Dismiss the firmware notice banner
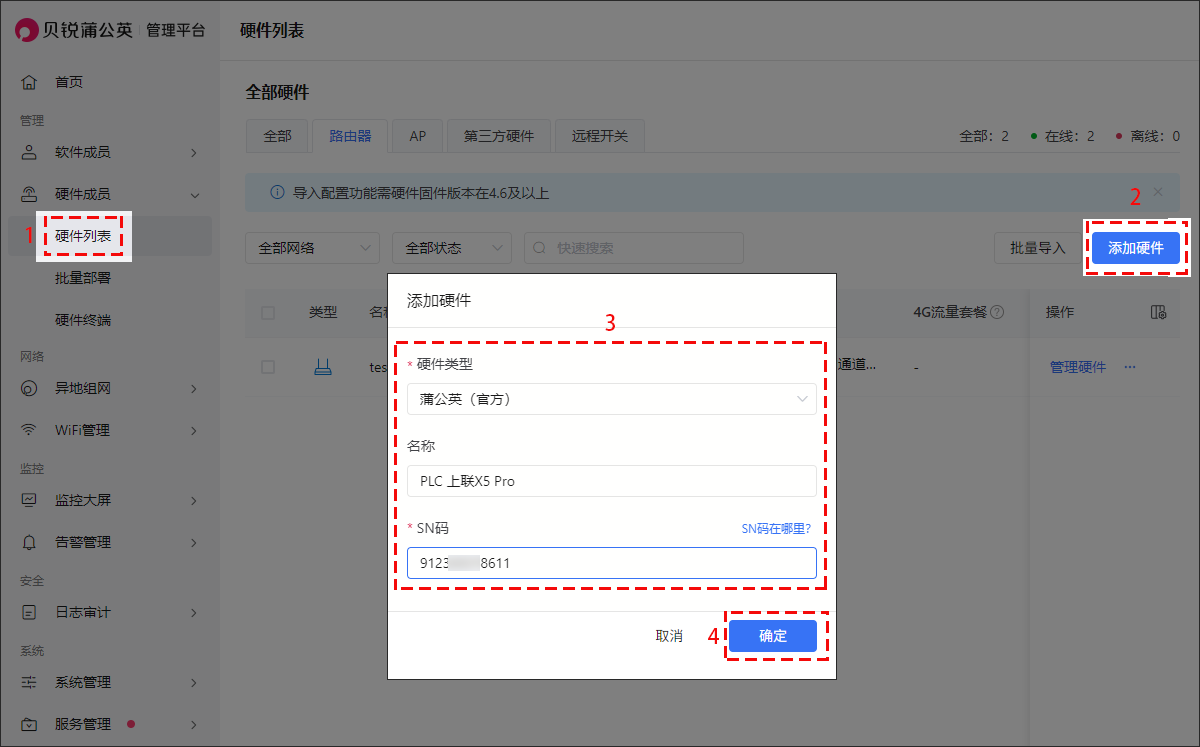The image size is (1200, 747). 1158,191
